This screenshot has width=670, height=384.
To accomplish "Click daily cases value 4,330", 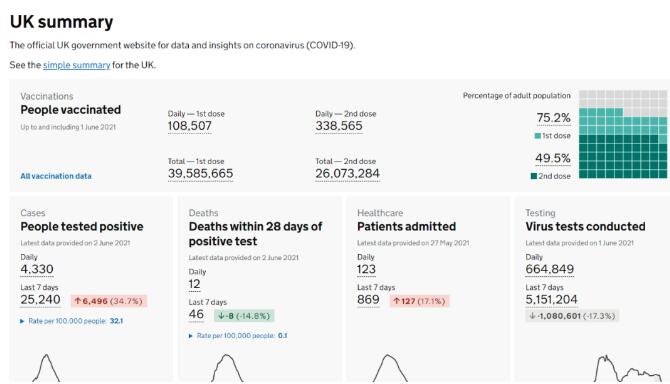I will tap(37, 270).
